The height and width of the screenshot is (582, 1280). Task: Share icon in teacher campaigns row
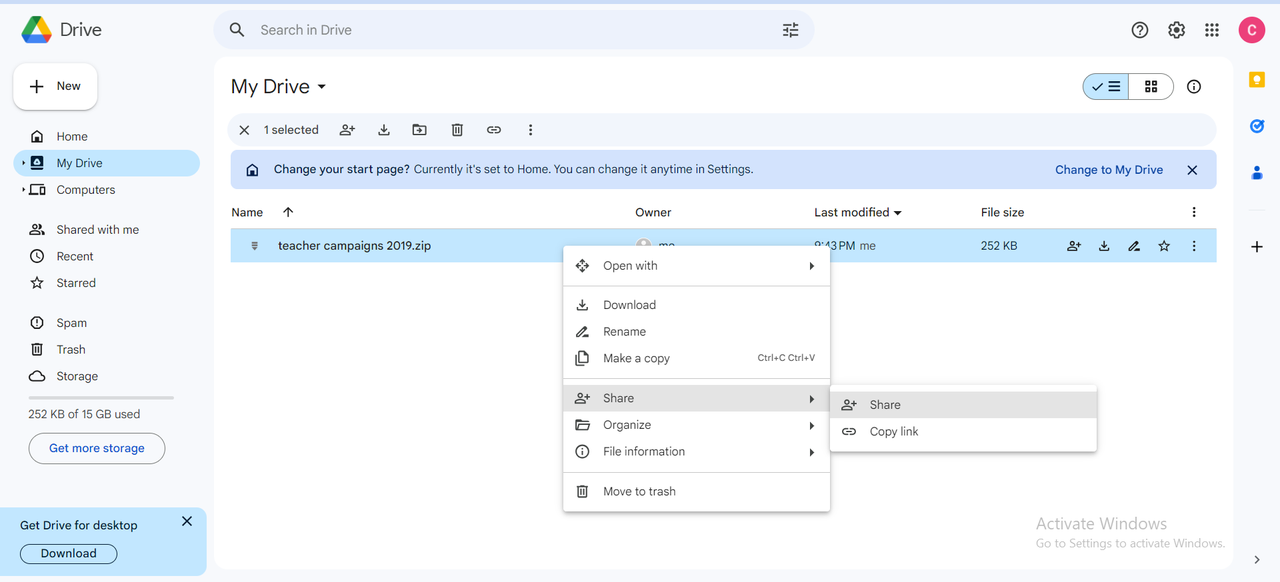pos(1074,246)
